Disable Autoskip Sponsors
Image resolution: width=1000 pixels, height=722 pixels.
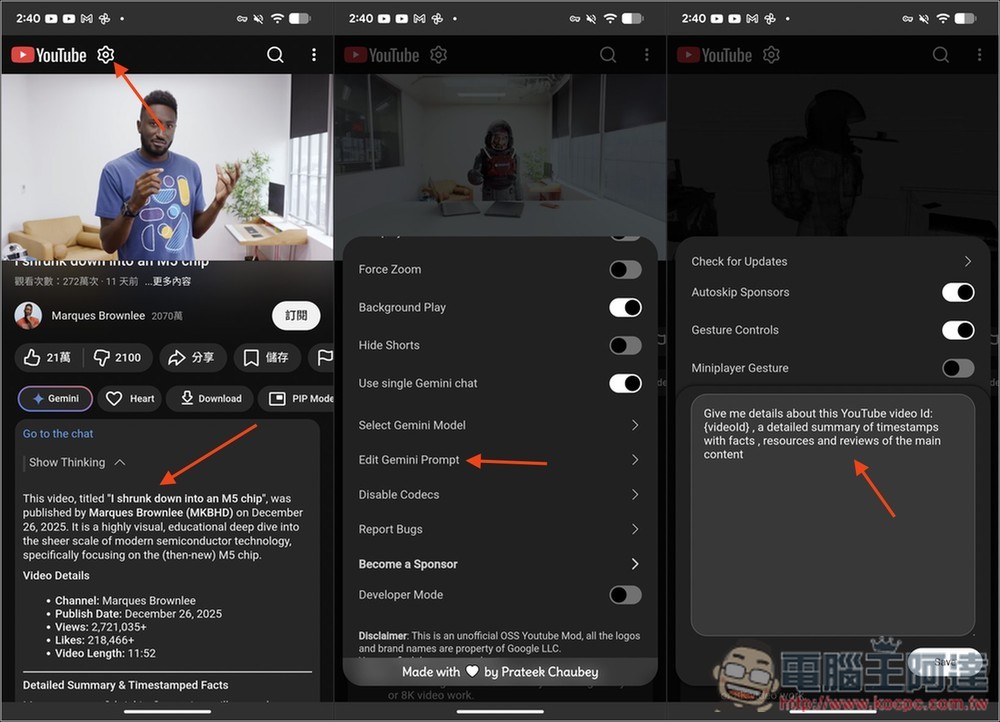(958, 293)
